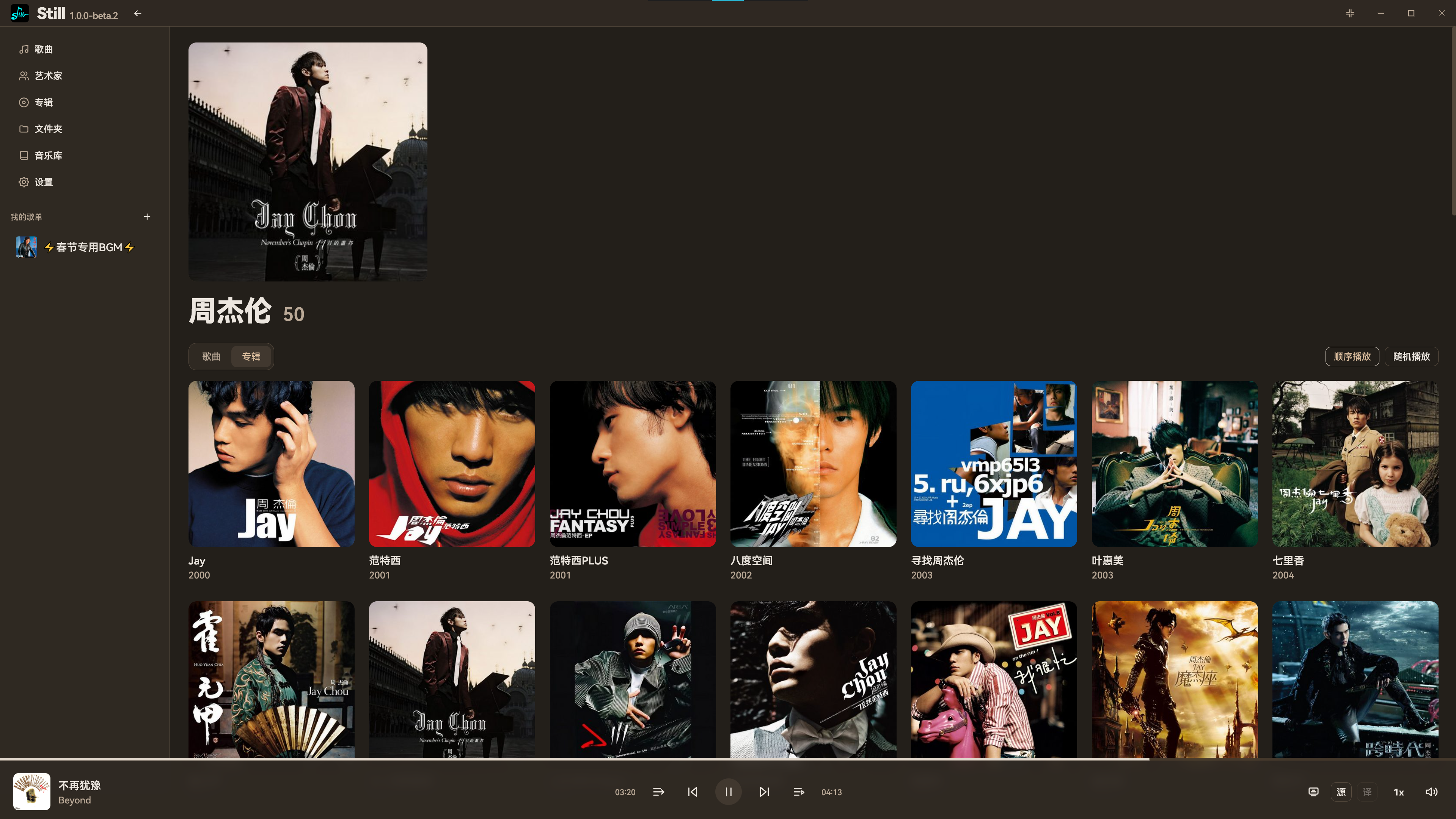This screenshot has width=1456, height=819.
Task: Open the album cover with gray beanie
Action: pos(633,679)
